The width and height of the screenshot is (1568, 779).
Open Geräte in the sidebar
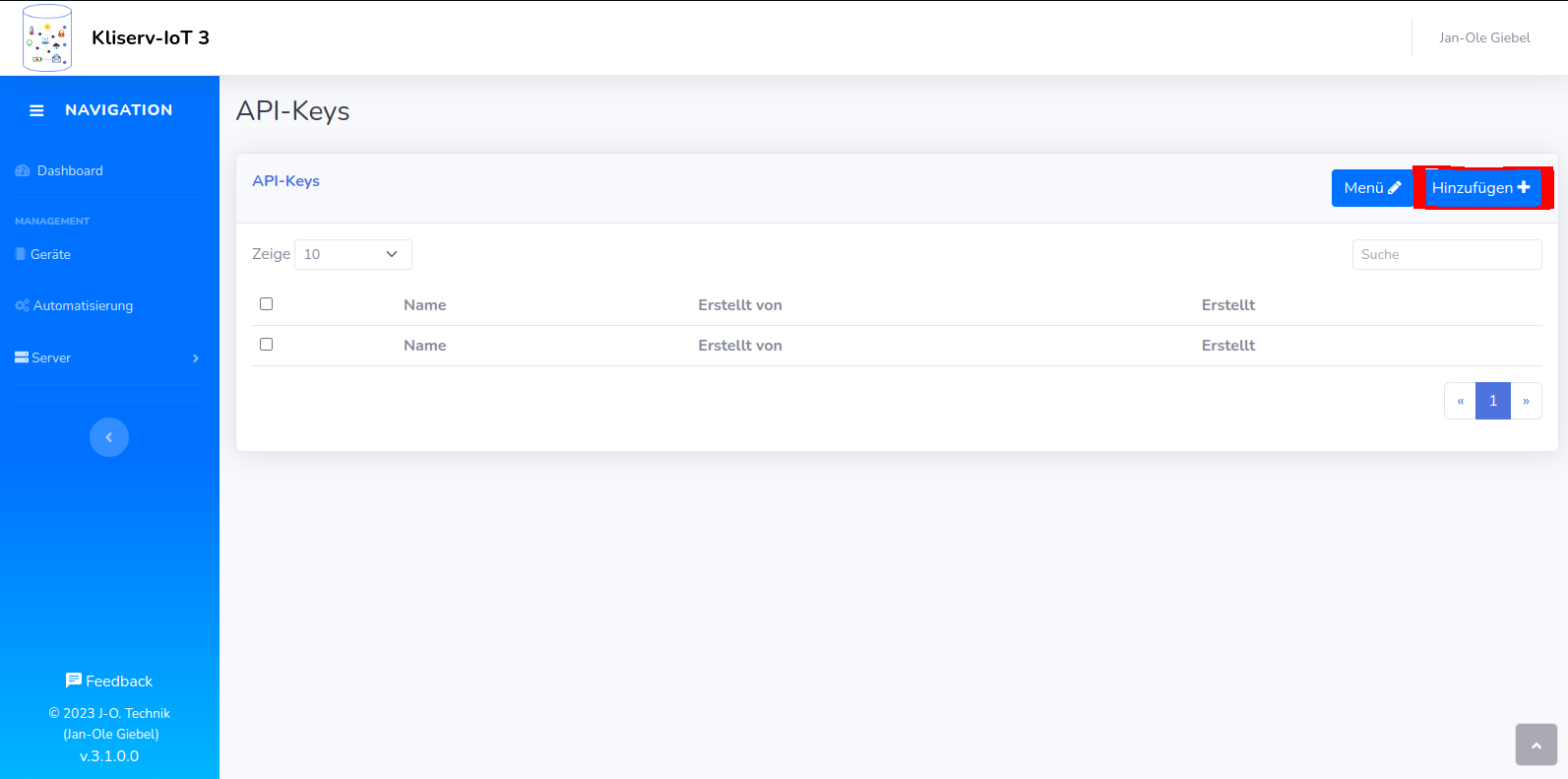point(50,254)
